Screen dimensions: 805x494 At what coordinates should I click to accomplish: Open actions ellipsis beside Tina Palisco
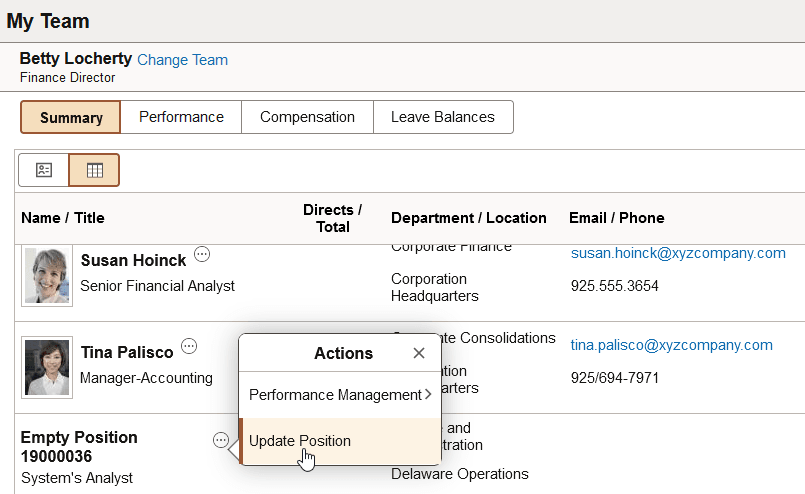(x=189, y=346)
